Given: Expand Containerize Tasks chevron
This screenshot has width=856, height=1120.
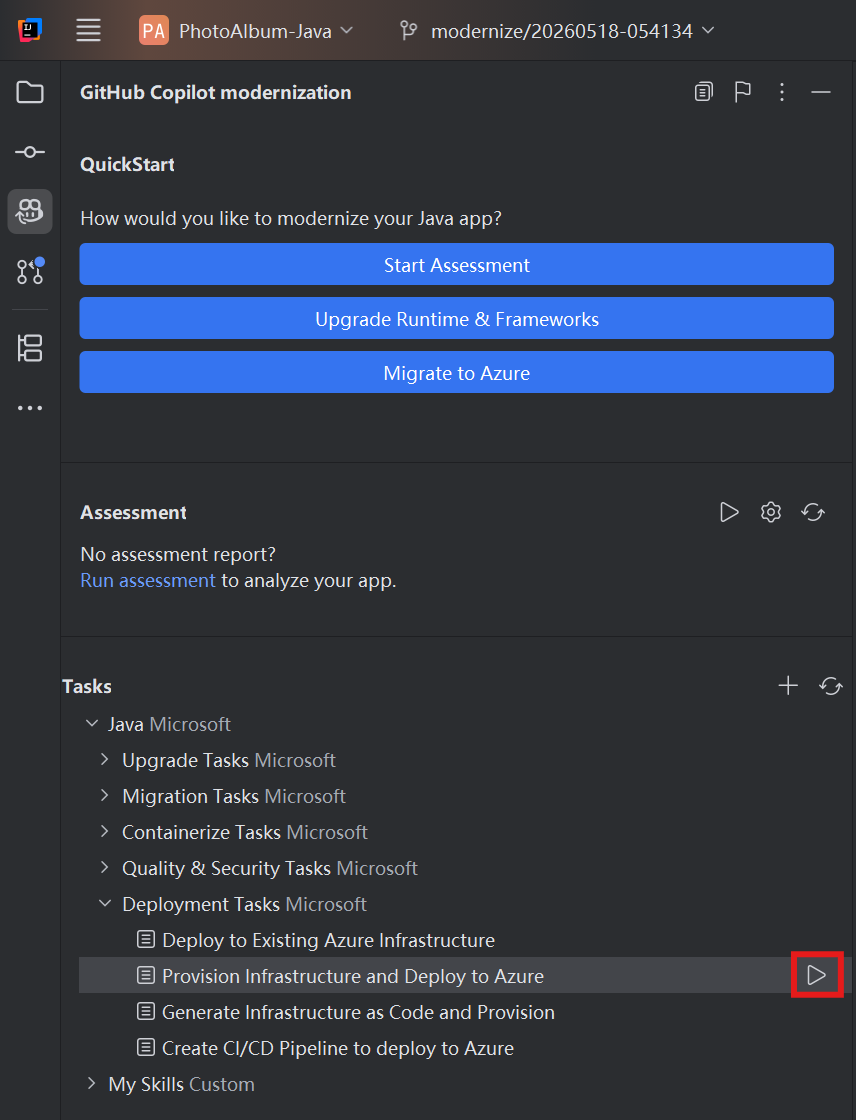Looking at the screenshot, I should 105,831.
